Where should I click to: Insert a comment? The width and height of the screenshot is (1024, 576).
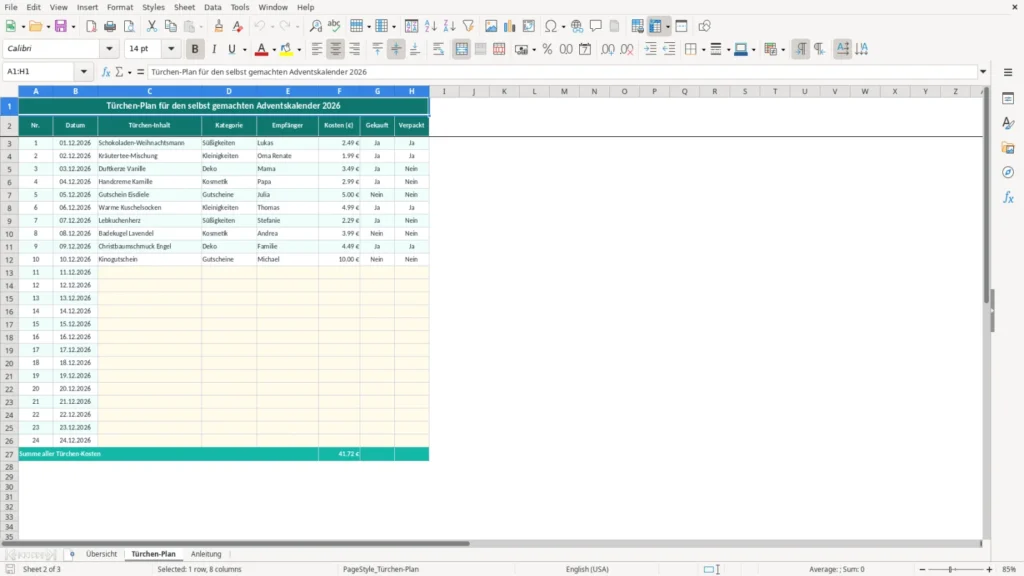596,26
